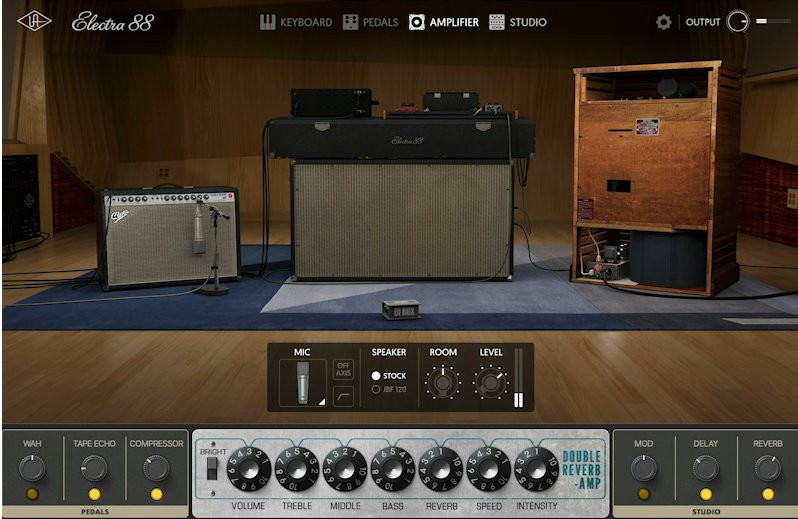Image resolution: width=798 pixels, height=519 pixels.
Task: Click the Tape Echo knob
Action: click(94, 468)
